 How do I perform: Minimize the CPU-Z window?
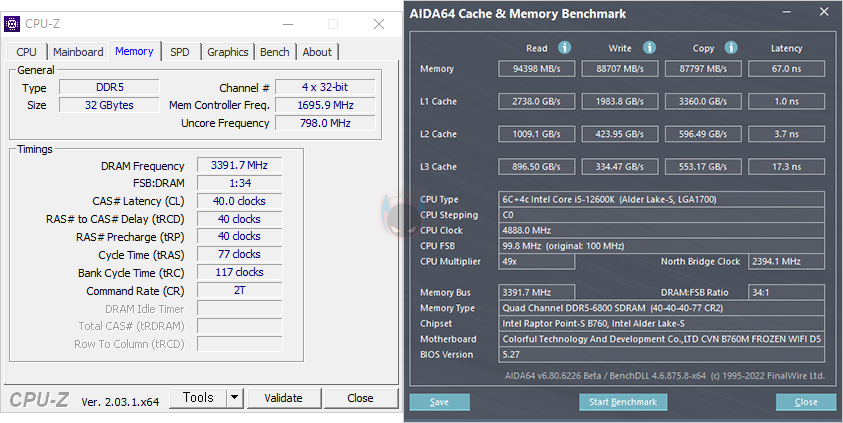[288, 24]
